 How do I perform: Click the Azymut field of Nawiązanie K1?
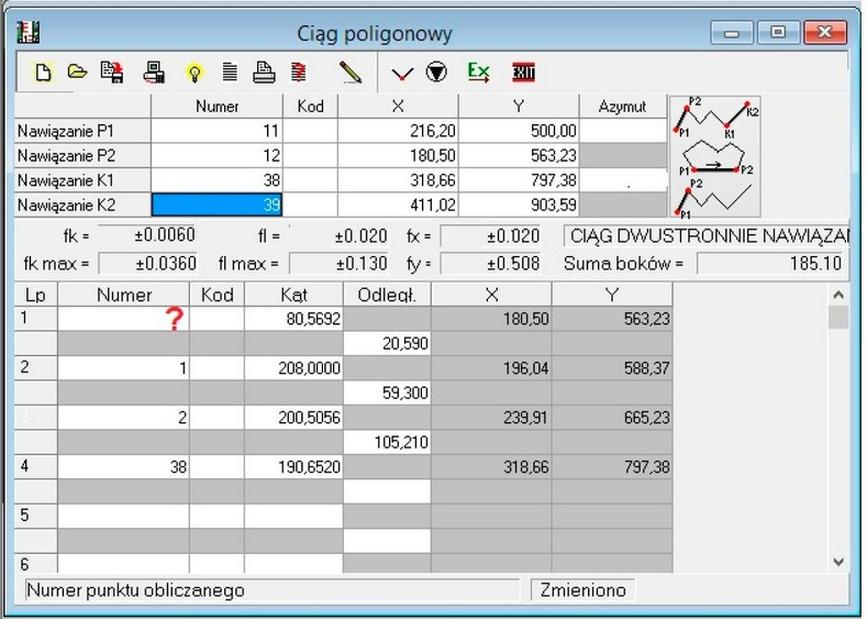(622, 180)
